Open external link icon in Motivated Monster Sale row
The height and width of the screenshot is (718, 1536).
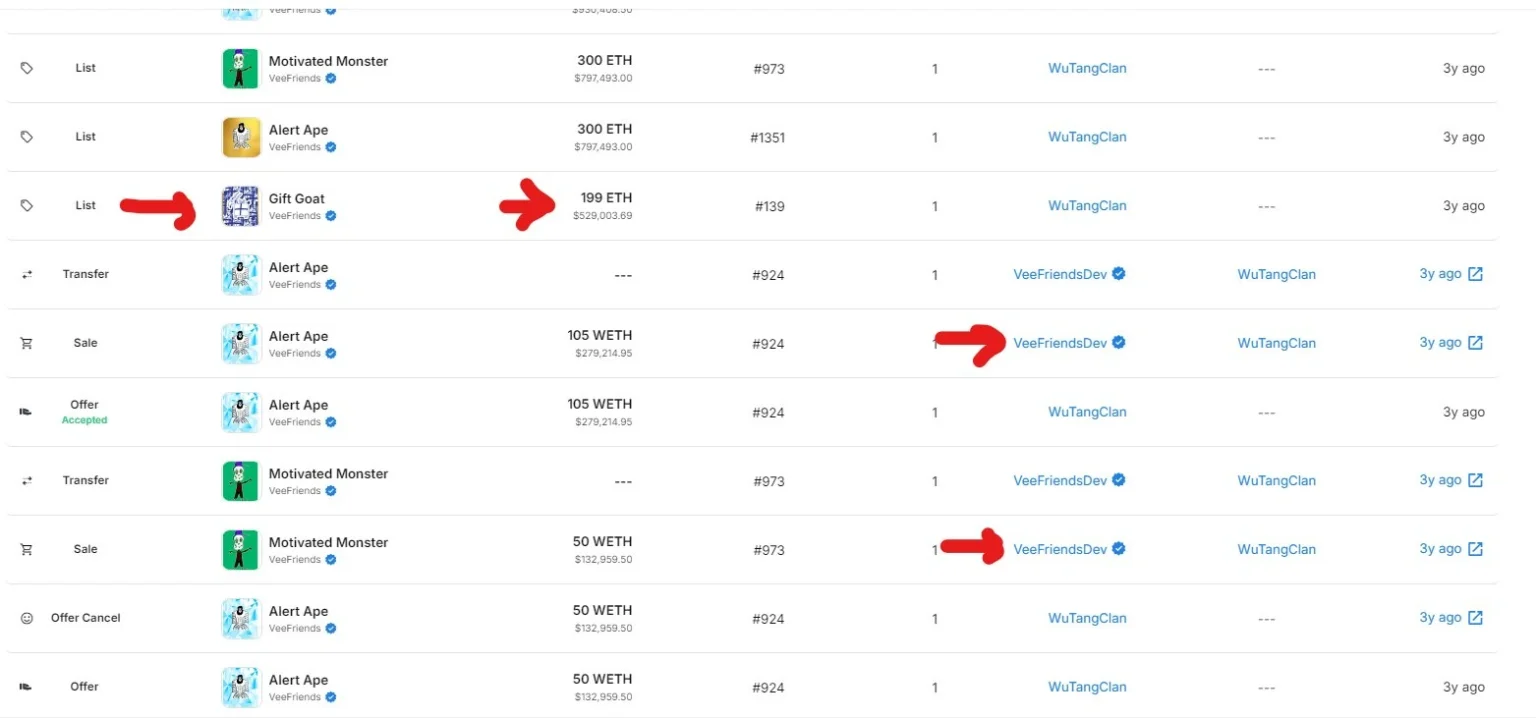pyautogui.click(x=1475, y=549)
